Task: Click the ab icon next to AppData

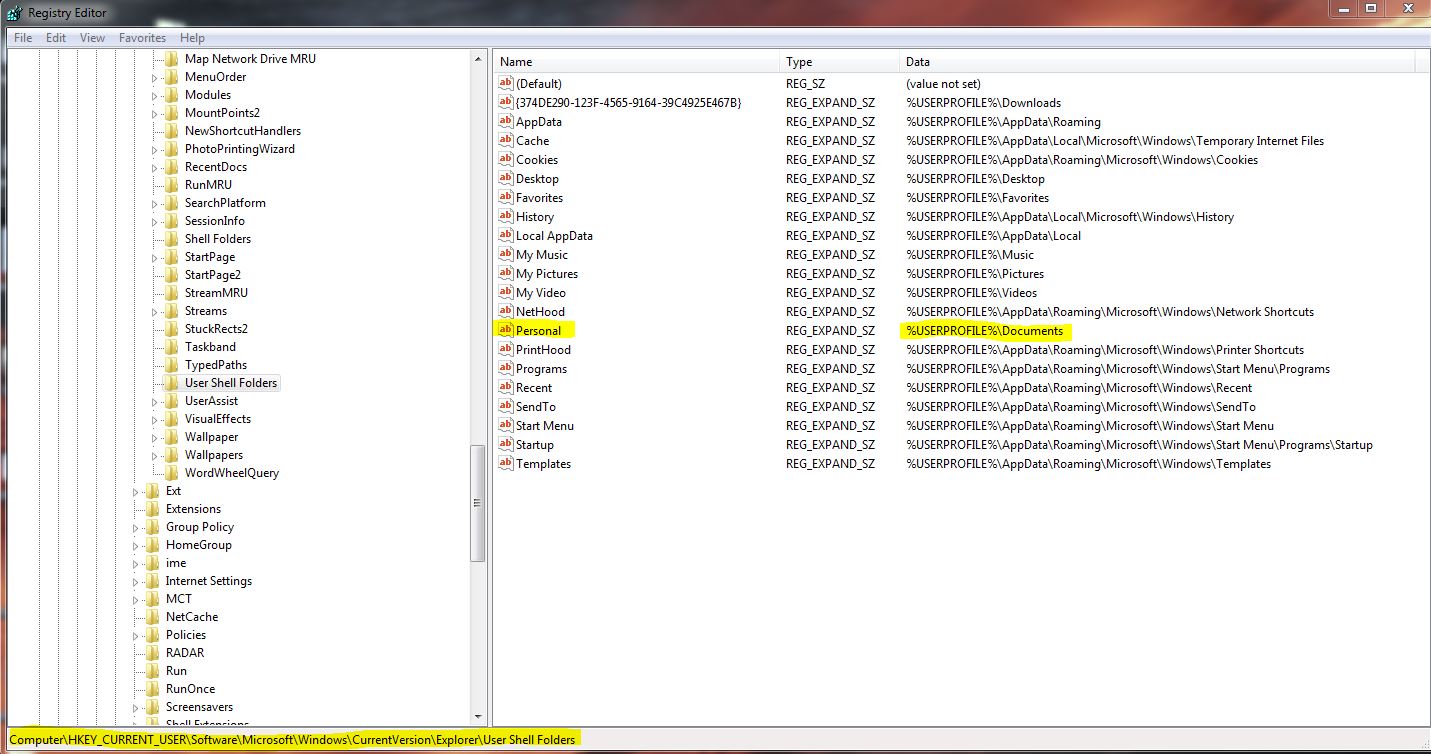Action: (x=505, y=121)
